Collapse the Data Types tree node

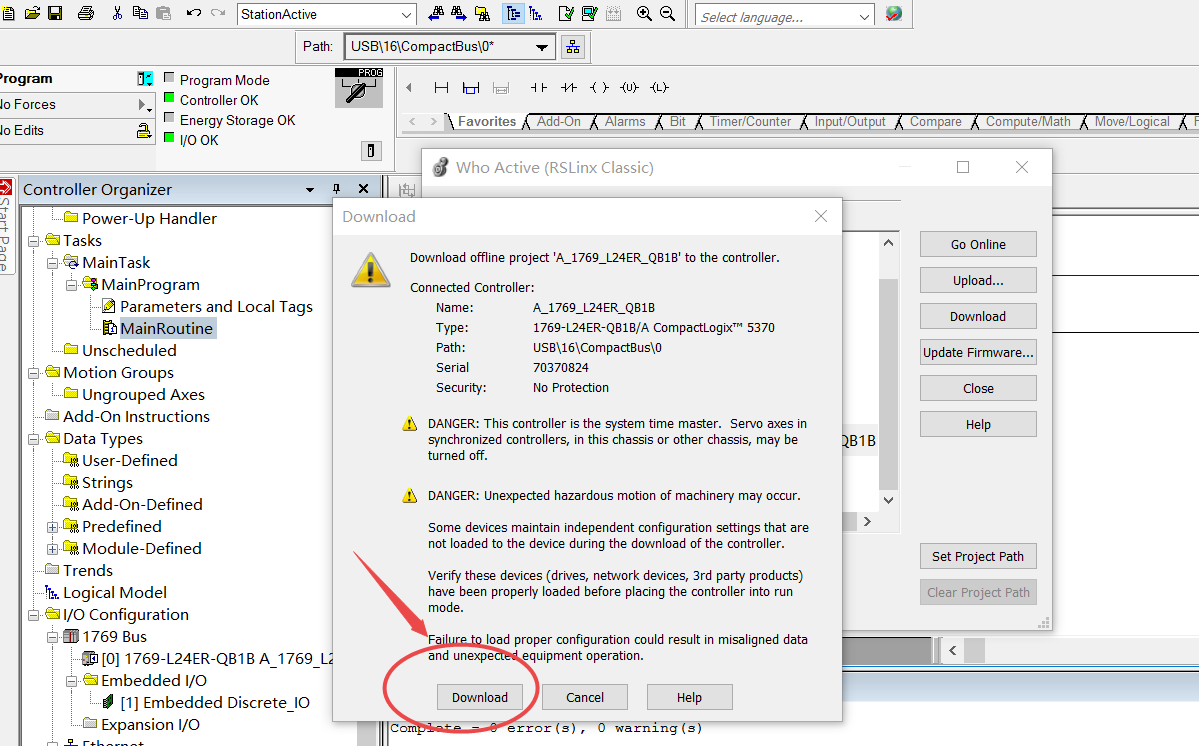[34, 439]
